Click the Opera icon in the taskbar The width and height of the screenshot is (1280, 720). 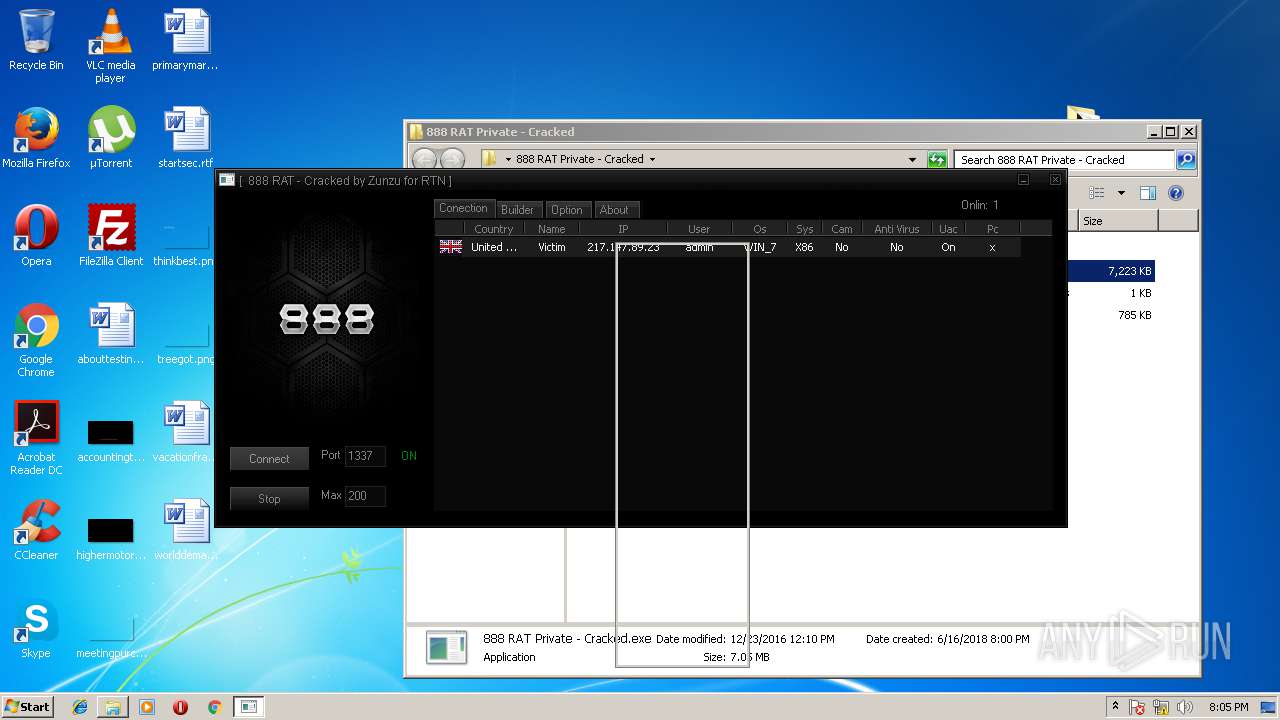coord(180,707)
